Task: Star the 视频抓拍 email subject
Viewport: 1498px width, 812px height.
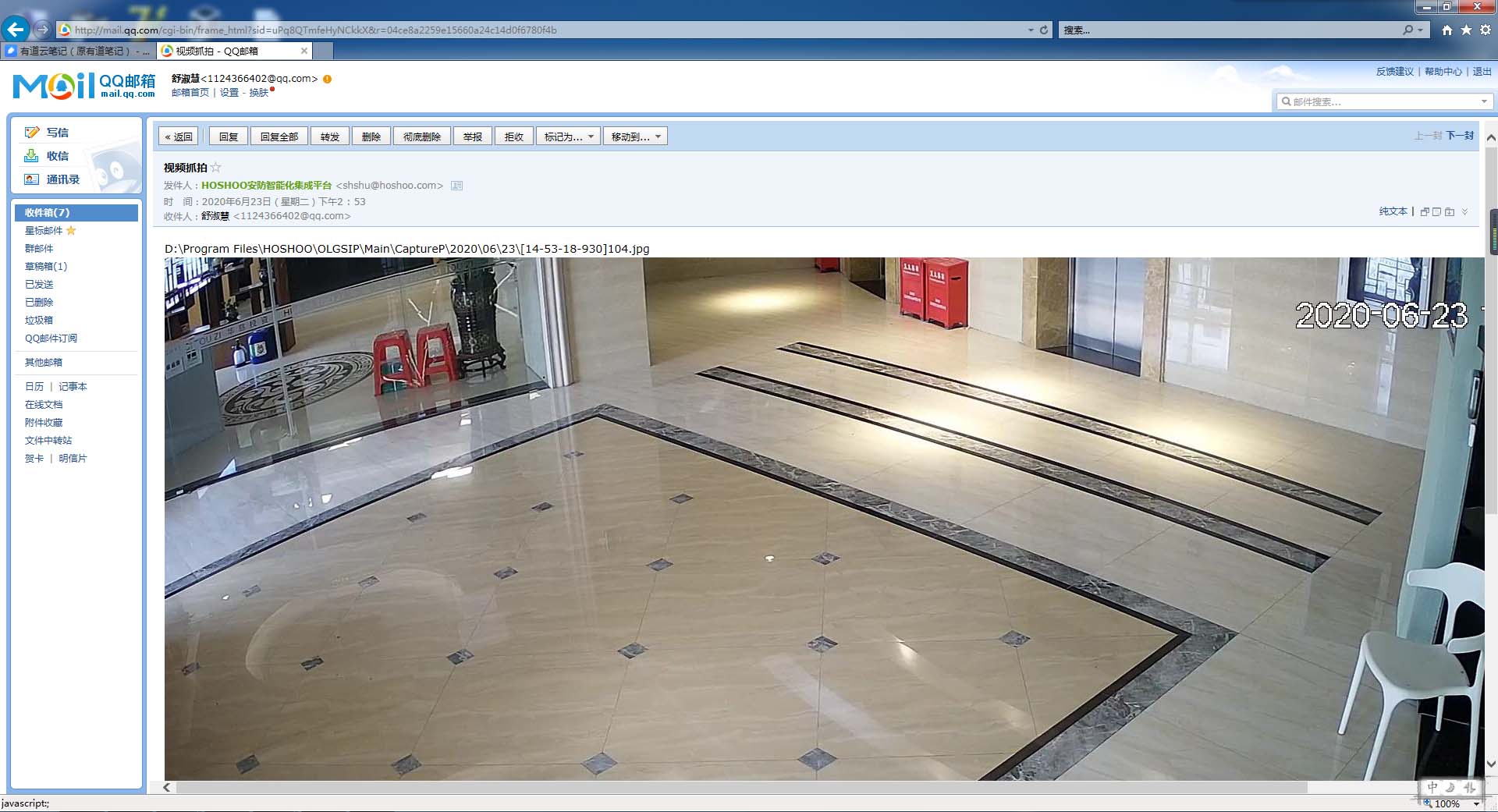Action: coord(216,168)
